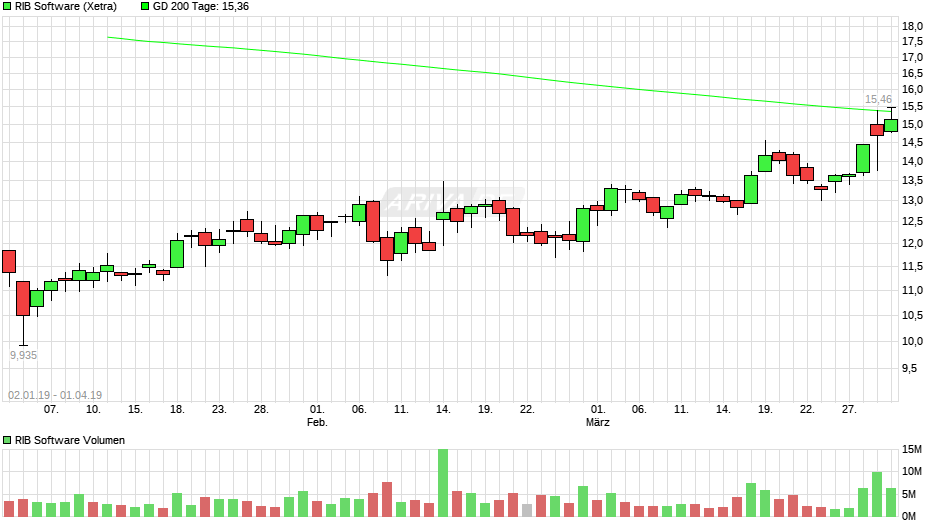The height and width of the screenshot is (526, 940).
Task: Click the 18,0 price axis label
Action: pos(912,26)
